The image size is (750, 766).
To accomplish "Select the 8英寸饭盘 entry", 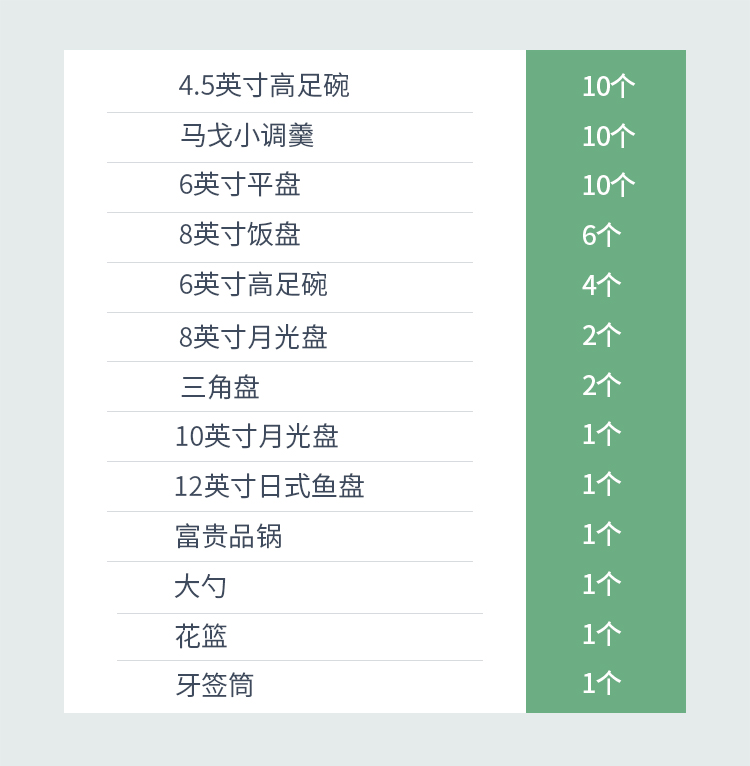I will [240, 235].
